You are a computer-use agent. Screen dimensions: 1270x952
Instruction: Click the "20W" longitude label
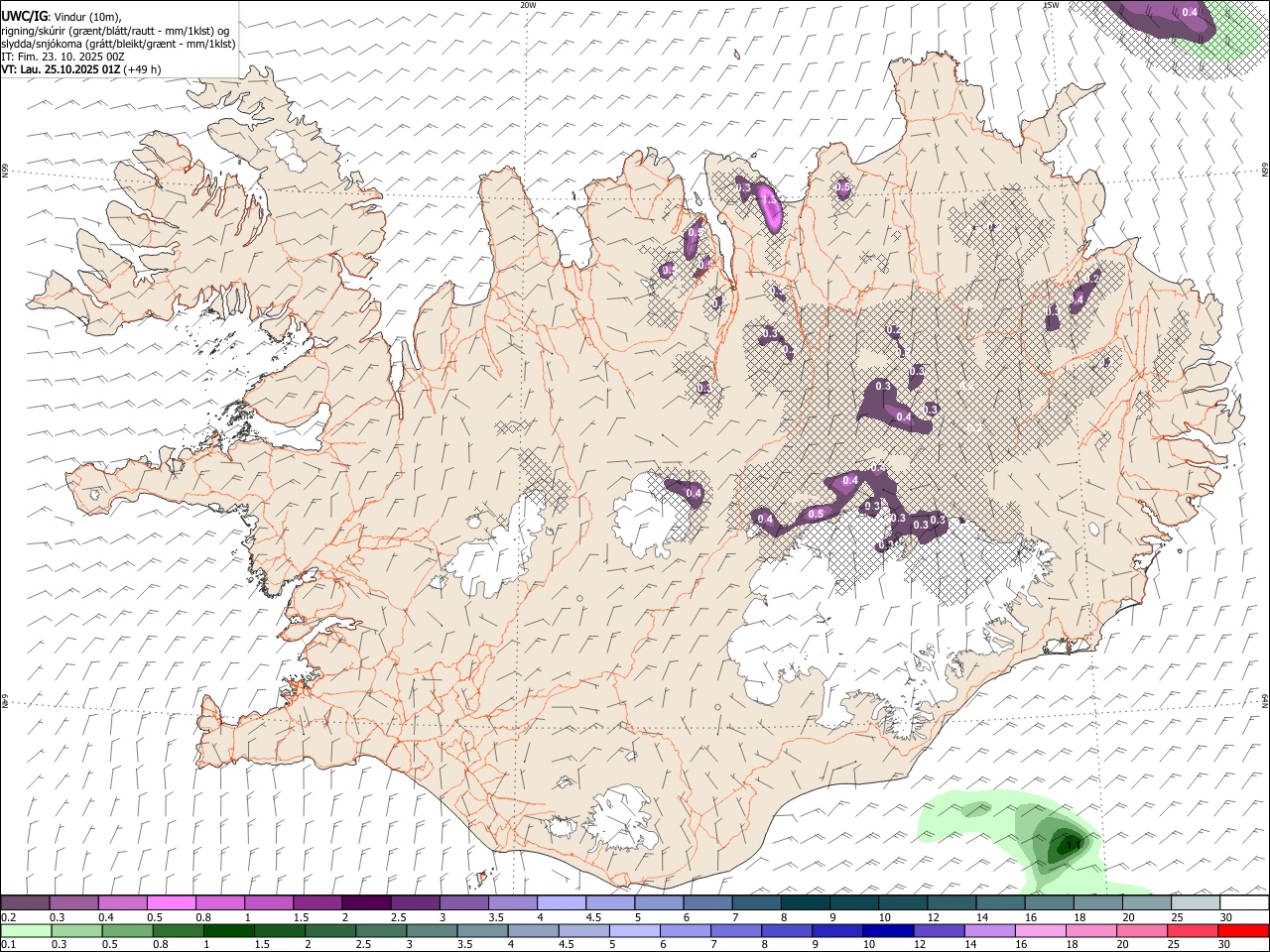[x=528, y=5]
